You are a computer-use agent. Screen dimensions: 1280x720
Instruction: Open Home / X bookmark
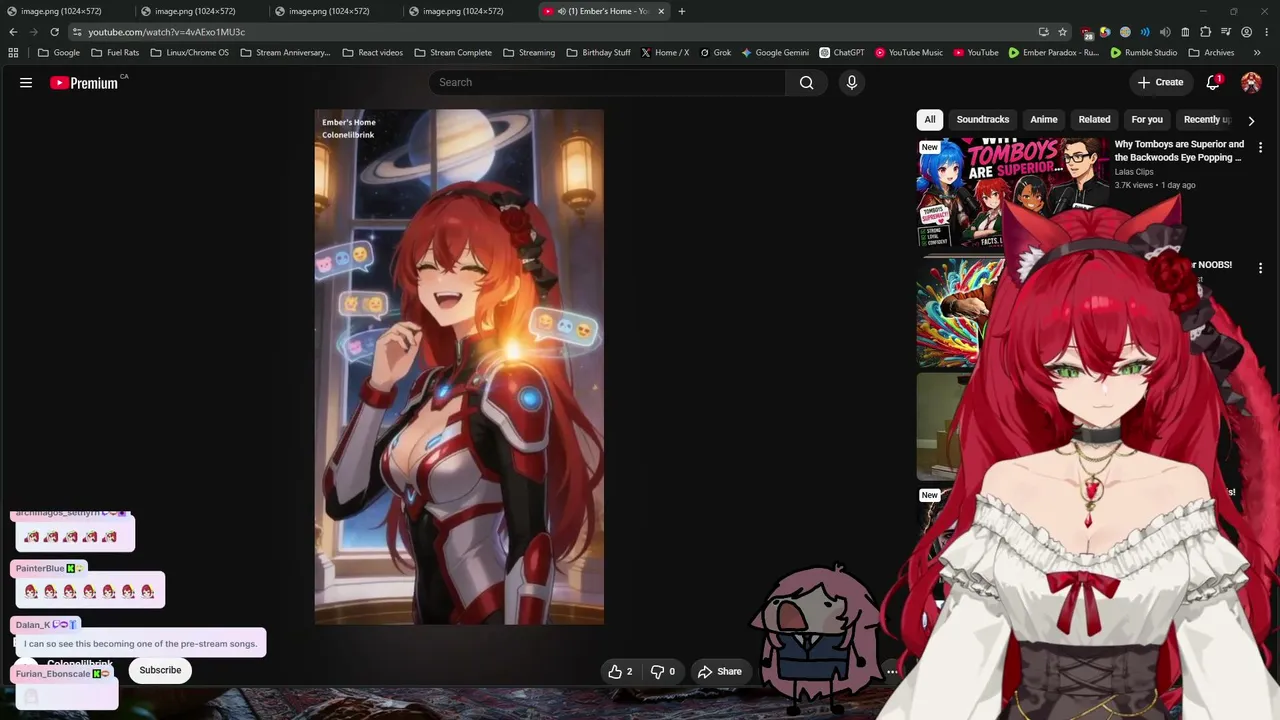(x=665, y=53)
